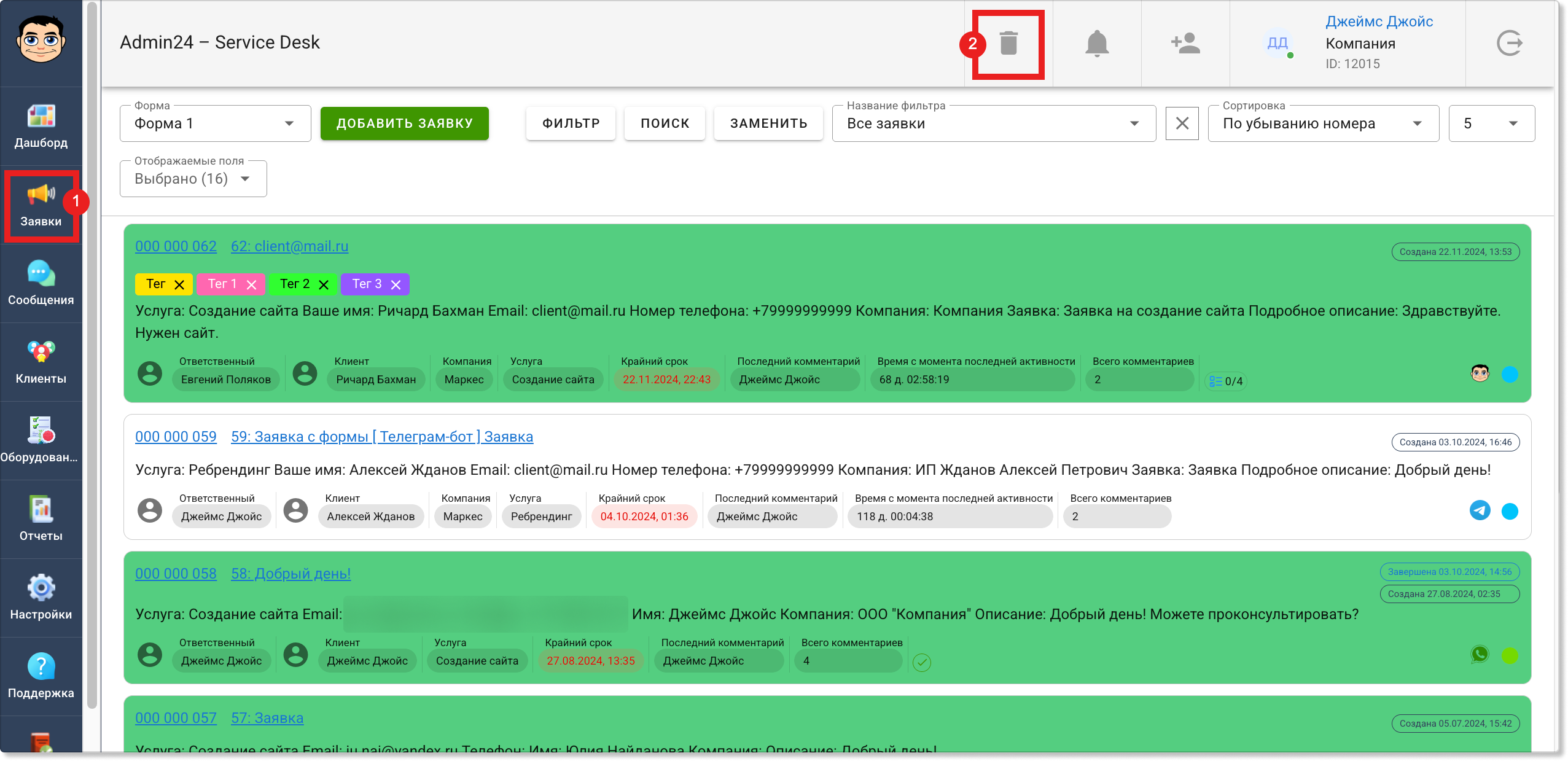The height and width of the screenshot is (761, 1568).
Task: Open notifications bell
Action: coord(1097,44)
